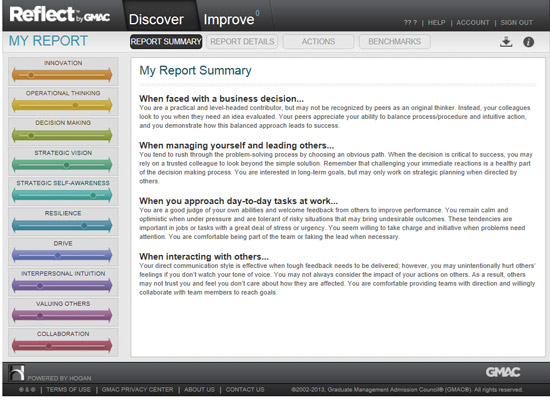The image size is (550, 401).
Task: Open the Report Details tab
Action: coord(242,41)
